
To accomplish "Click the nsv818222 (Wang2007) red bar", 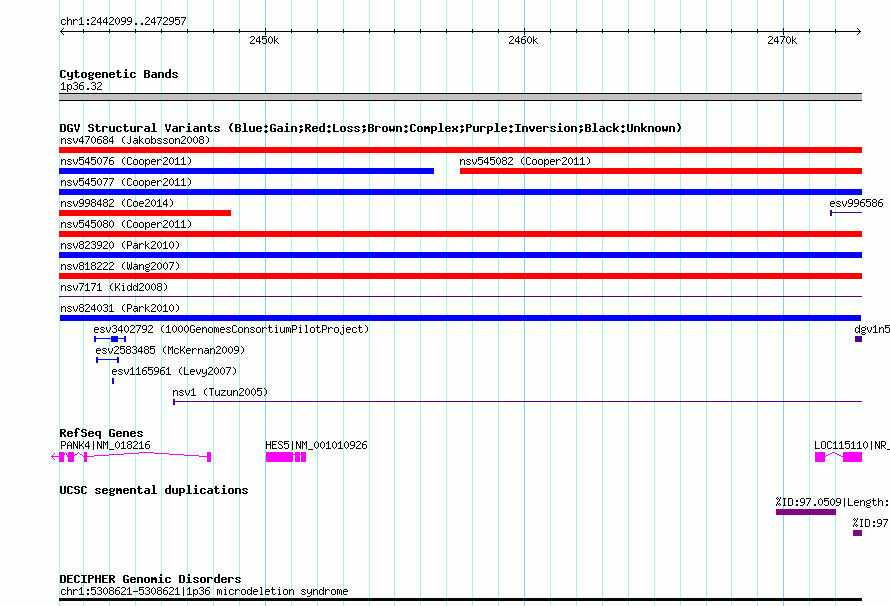I will (460, 276).
